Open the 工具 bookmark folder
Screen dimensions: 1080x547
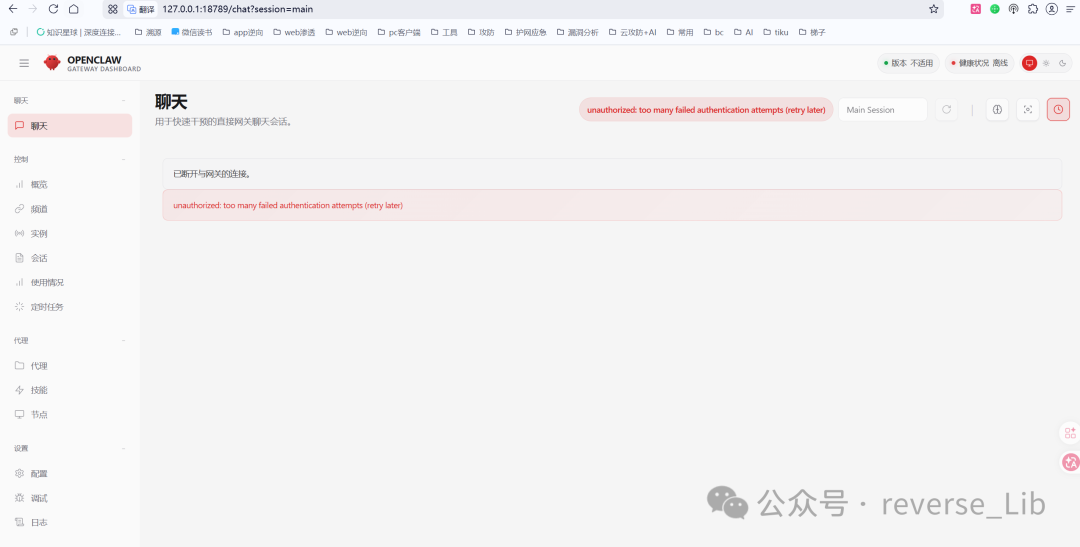[444, 32]
